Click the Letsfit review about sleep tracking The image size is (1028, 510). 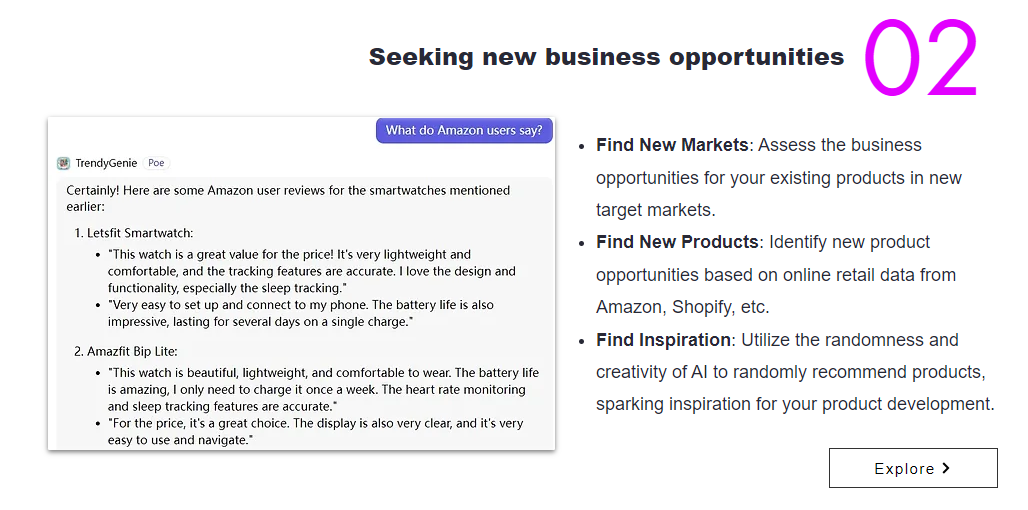click(x=311, y=271)
